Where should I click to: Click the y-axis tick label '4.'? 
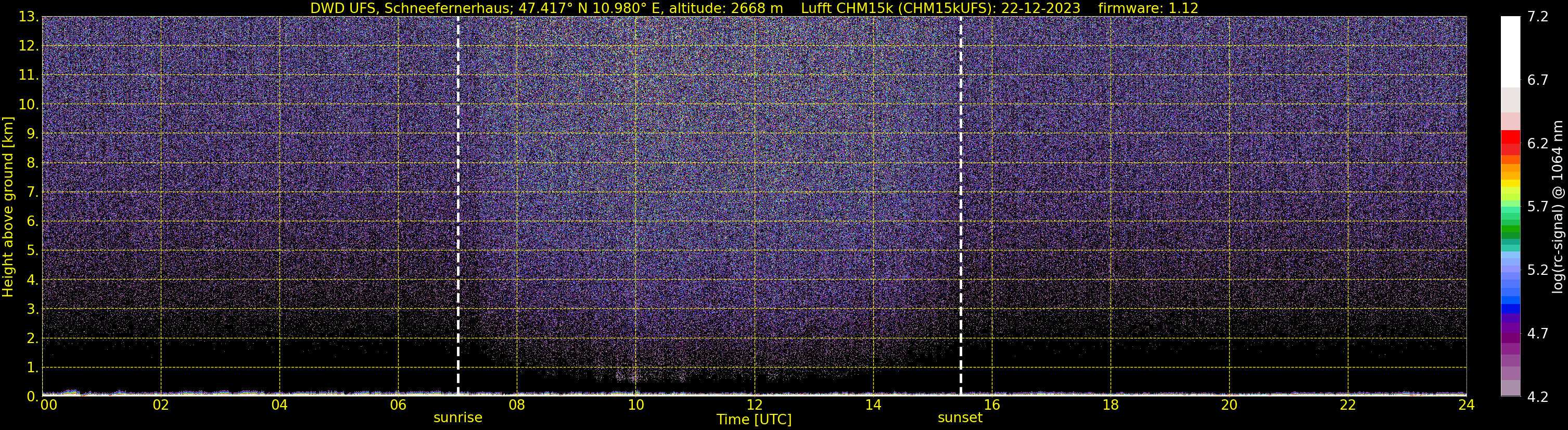coord(33,280)
